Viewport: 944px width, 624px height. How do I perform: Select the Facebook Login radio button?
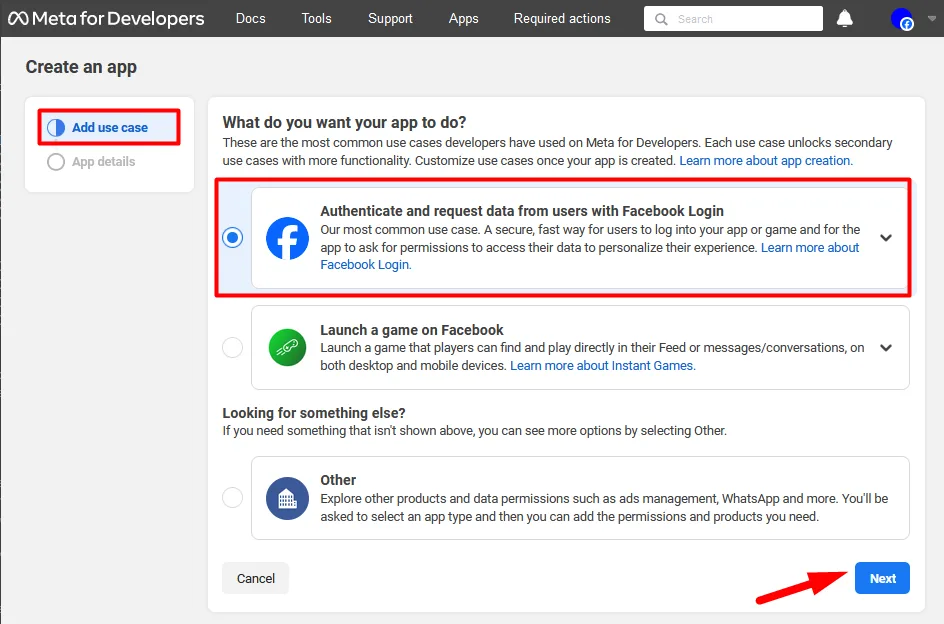[232, 237]
